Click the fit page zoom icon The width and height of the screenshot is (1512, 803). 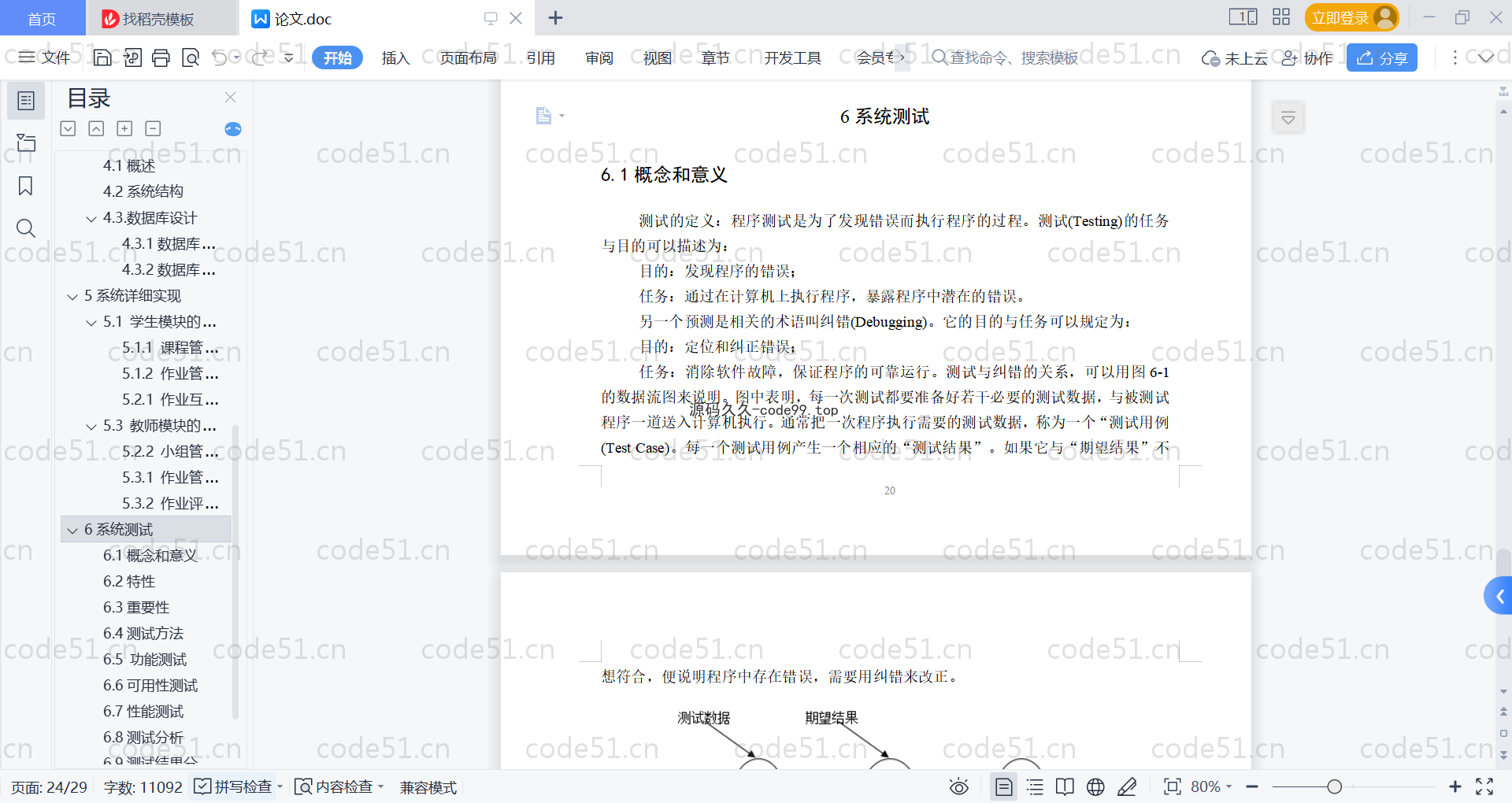[x=1172, y=786]
